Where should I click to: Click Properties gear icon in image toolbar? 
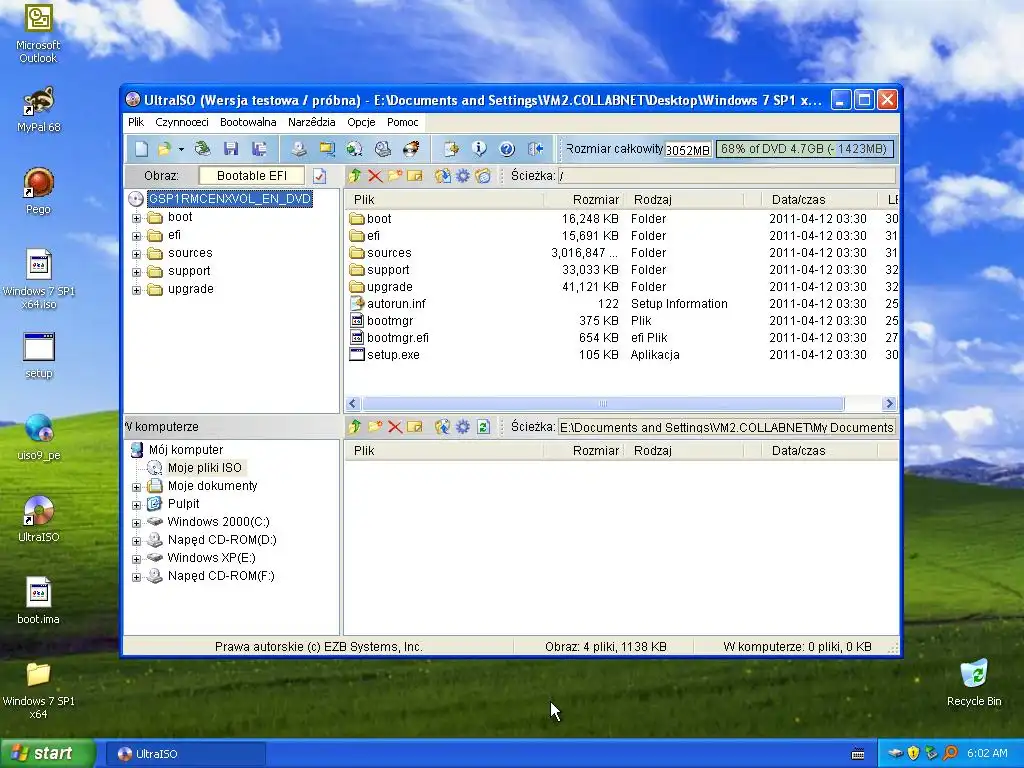coord(462,175)
